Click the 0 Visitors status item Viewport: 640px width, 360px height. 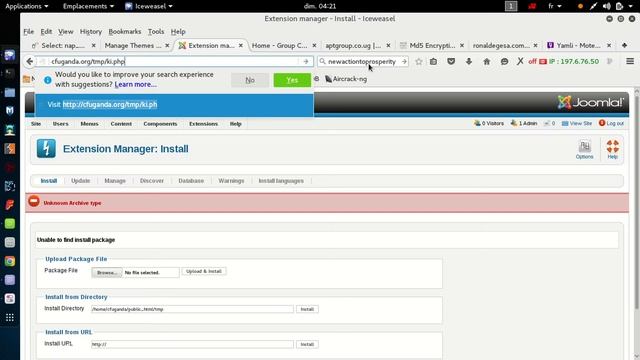point(489,123)
